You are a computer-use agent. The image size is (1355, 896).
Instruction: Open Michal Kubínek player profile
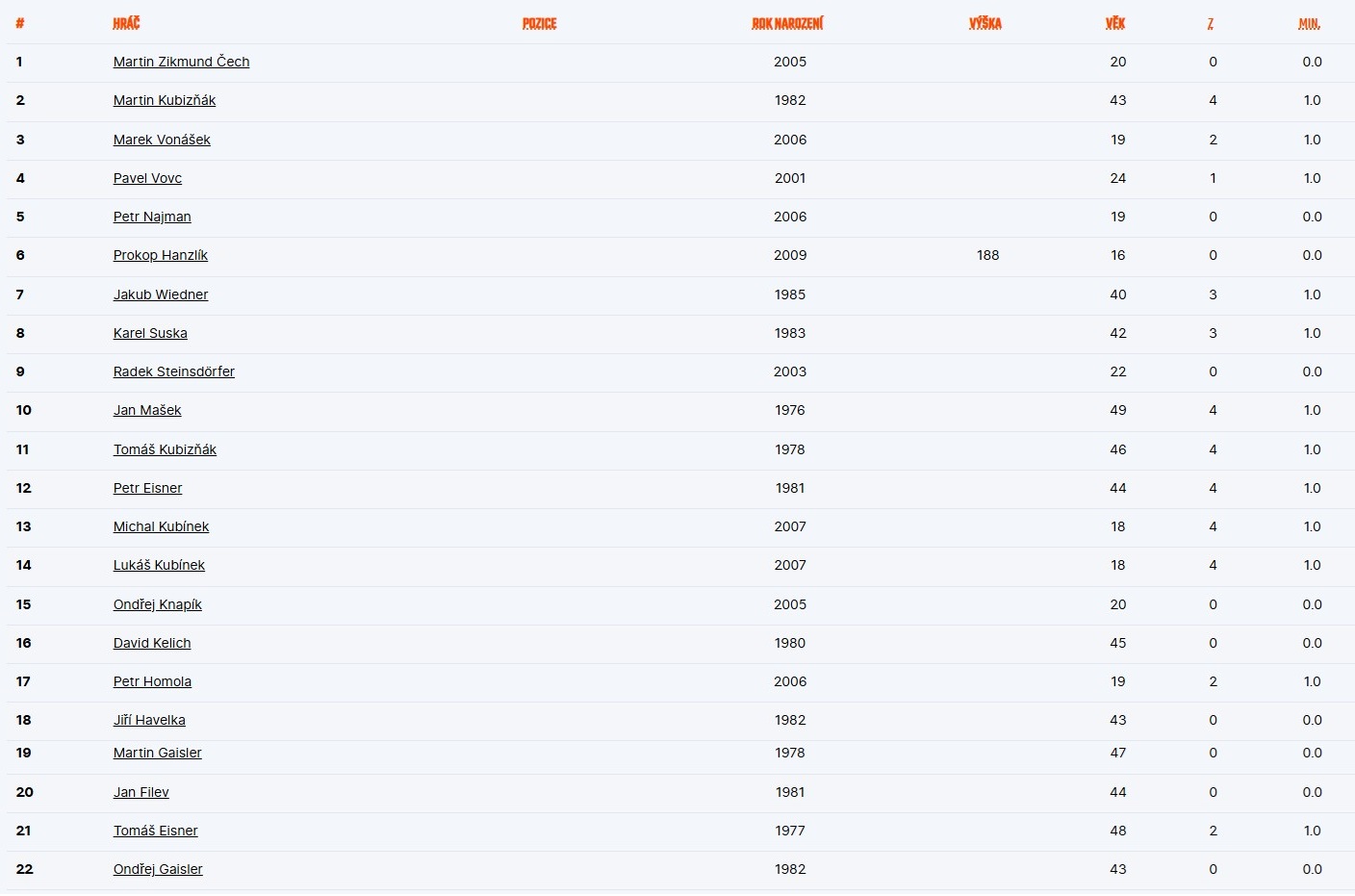point(161,526)
